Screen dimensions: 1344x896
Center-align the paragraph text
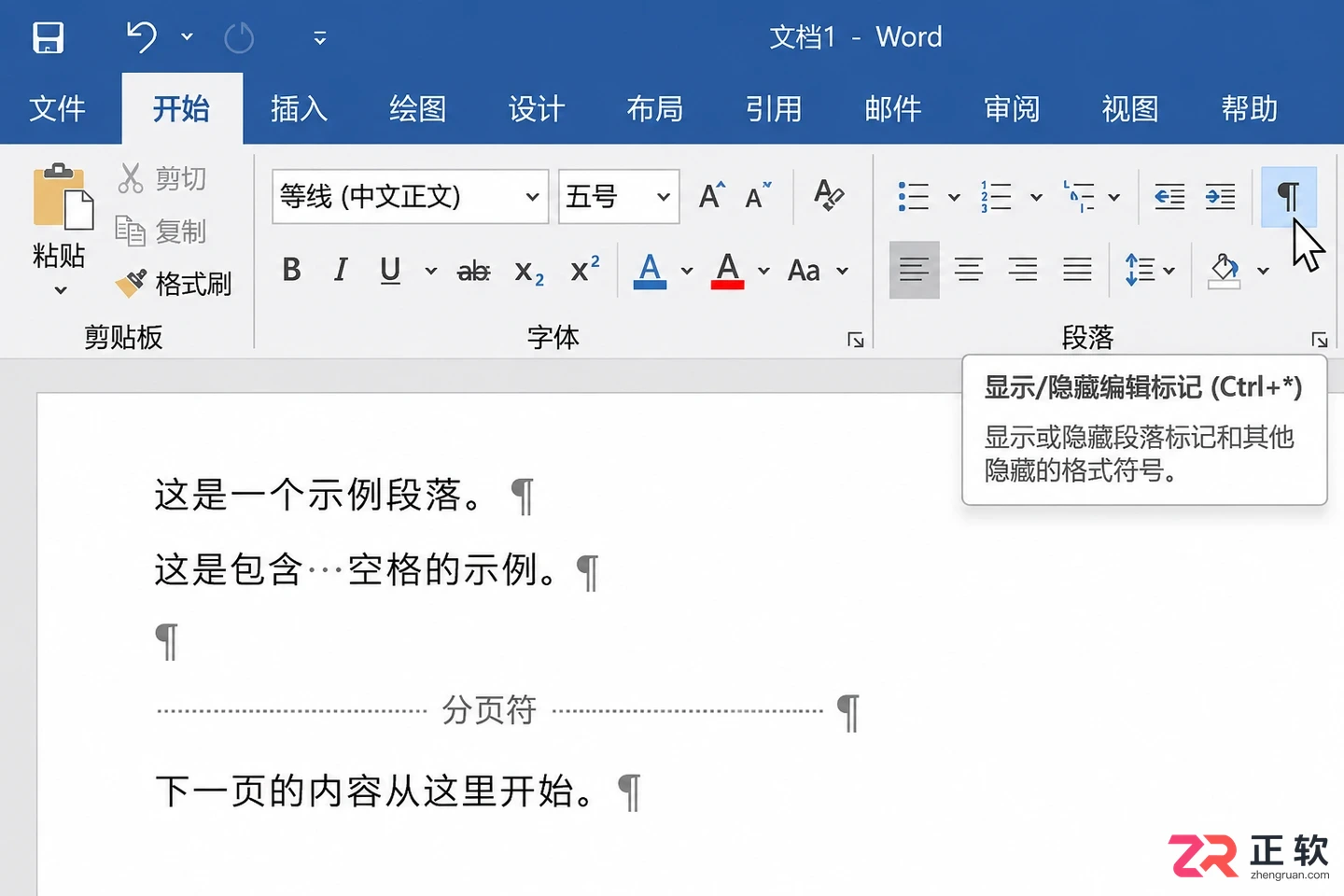coord(969,270)
